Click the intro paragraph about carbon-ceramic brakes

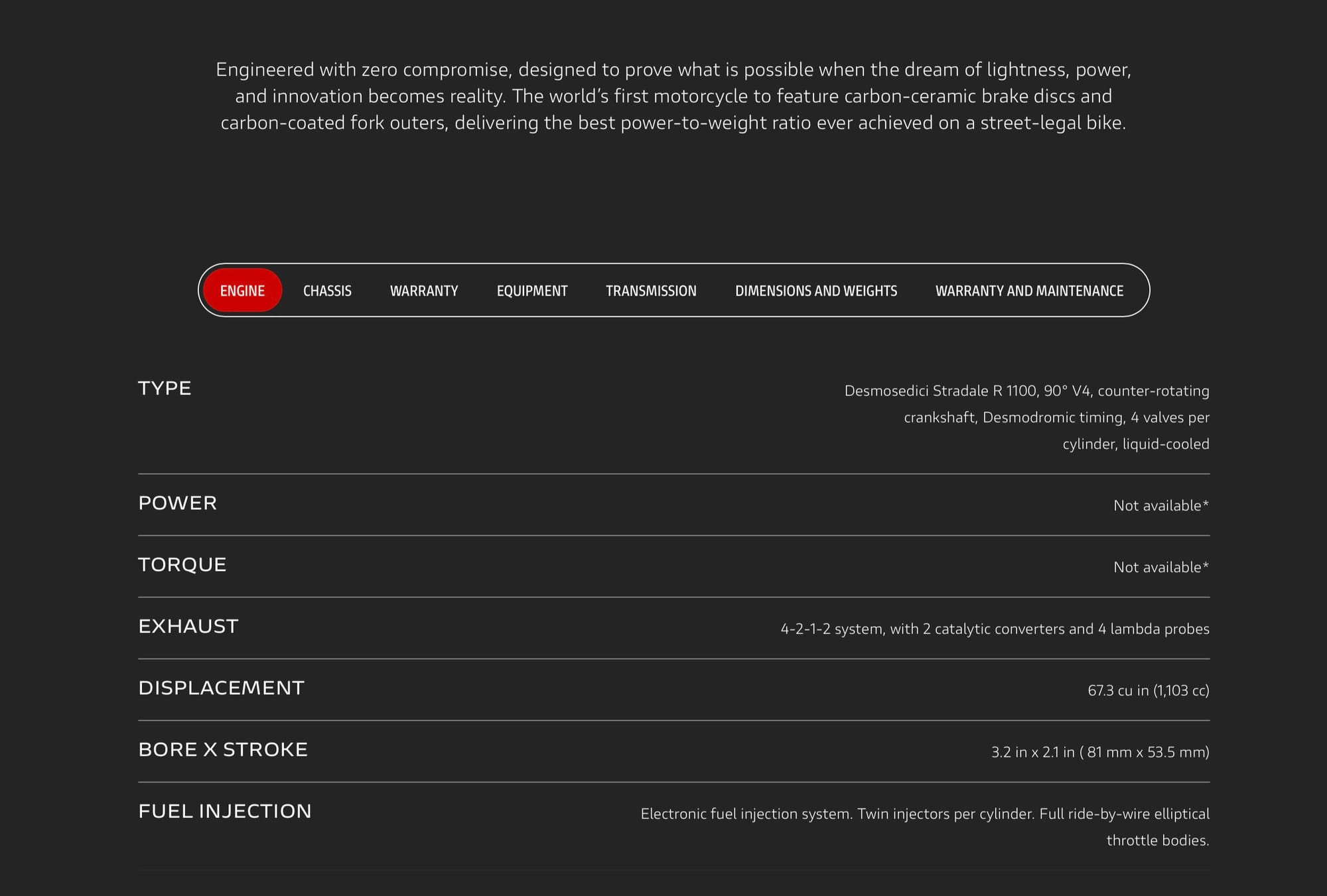tap(673, 96)
